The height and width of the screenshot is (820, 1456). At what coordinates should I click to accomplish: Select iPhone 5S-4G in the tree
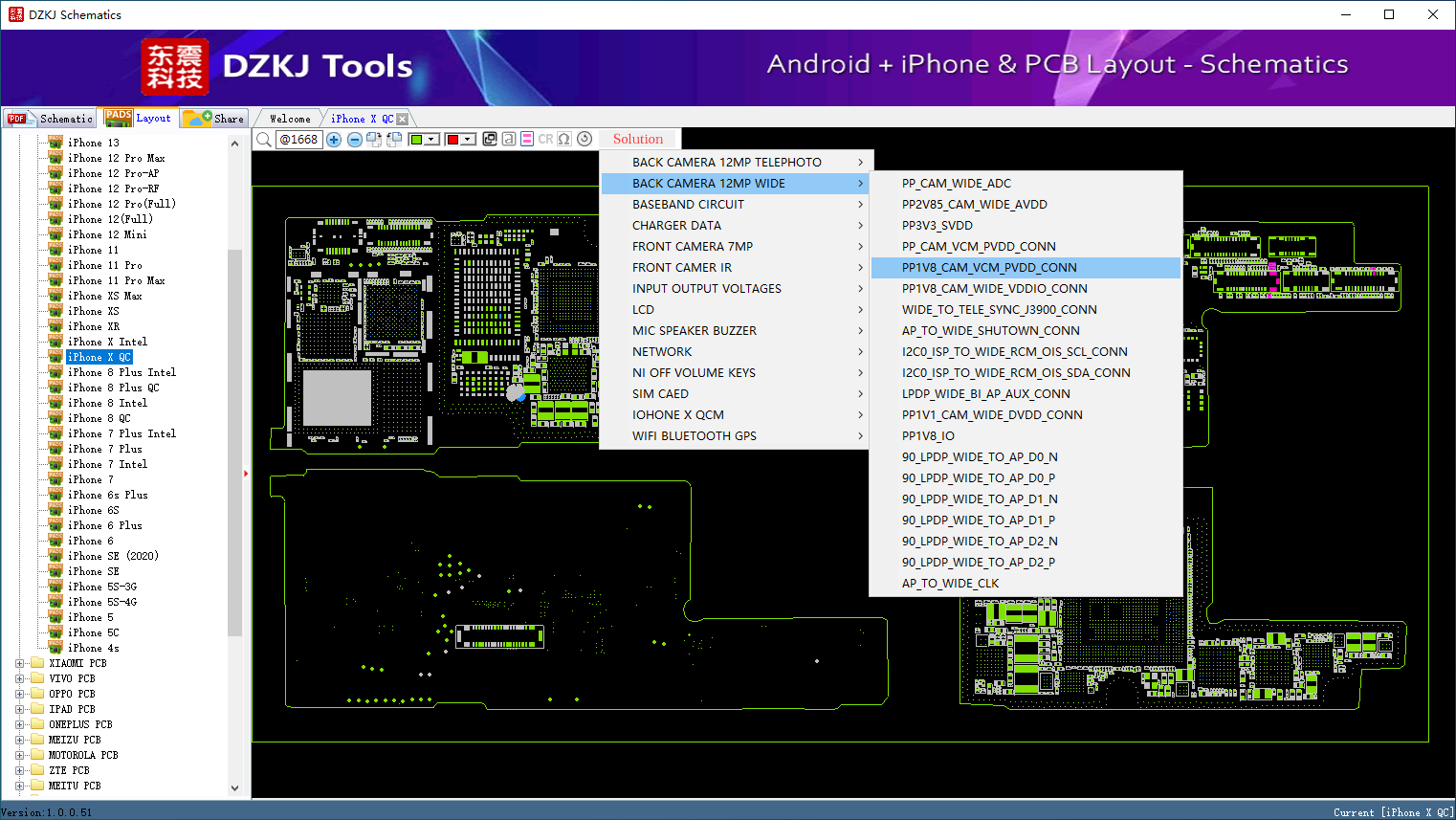coord(101,602)
